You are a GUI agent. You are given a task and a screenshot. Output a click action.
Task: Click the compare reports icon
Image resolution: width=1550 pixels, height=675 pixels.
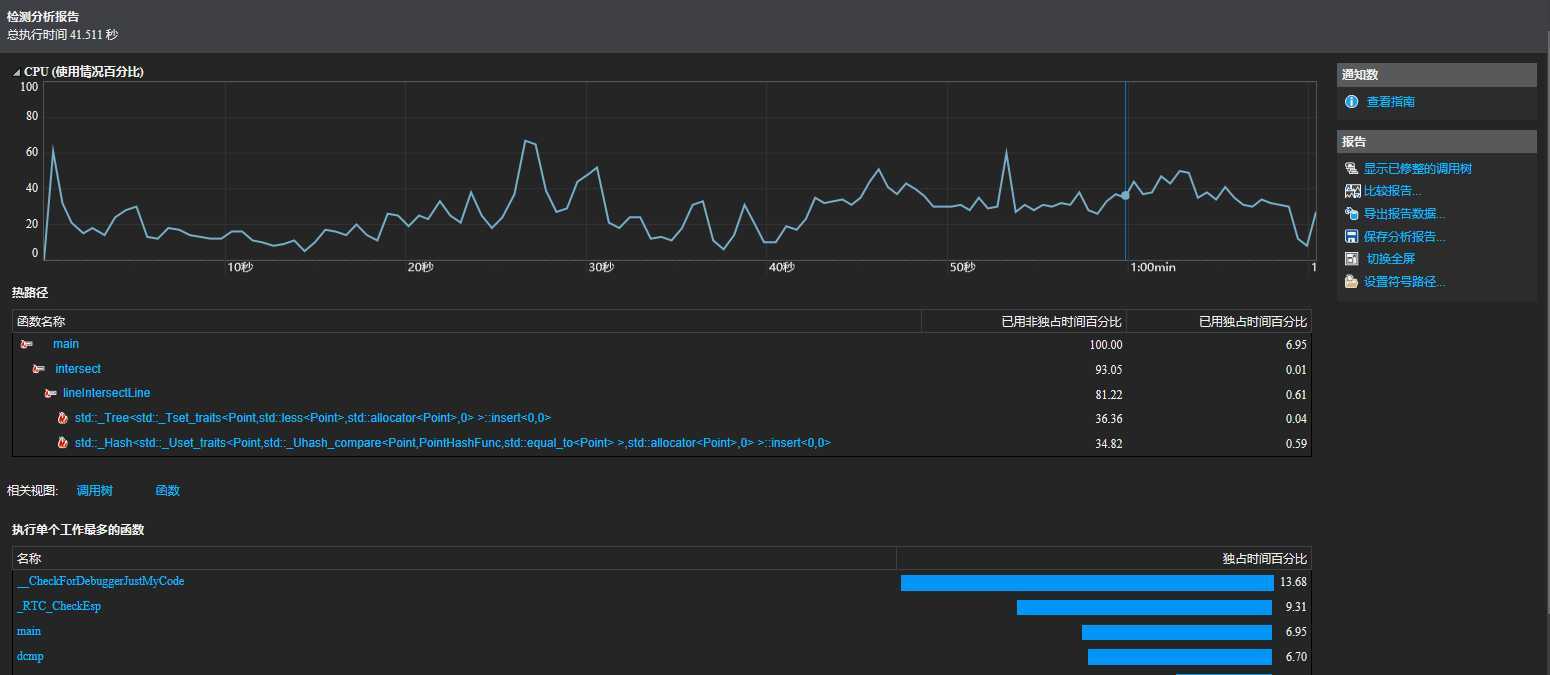point(1352,191)
